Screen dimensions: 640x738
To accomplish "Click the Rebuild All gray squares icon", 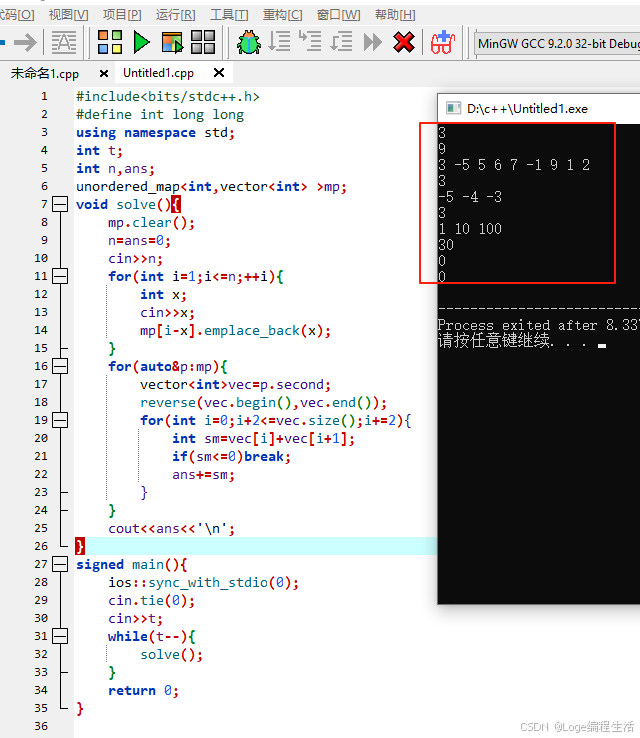I will [203, 42].
